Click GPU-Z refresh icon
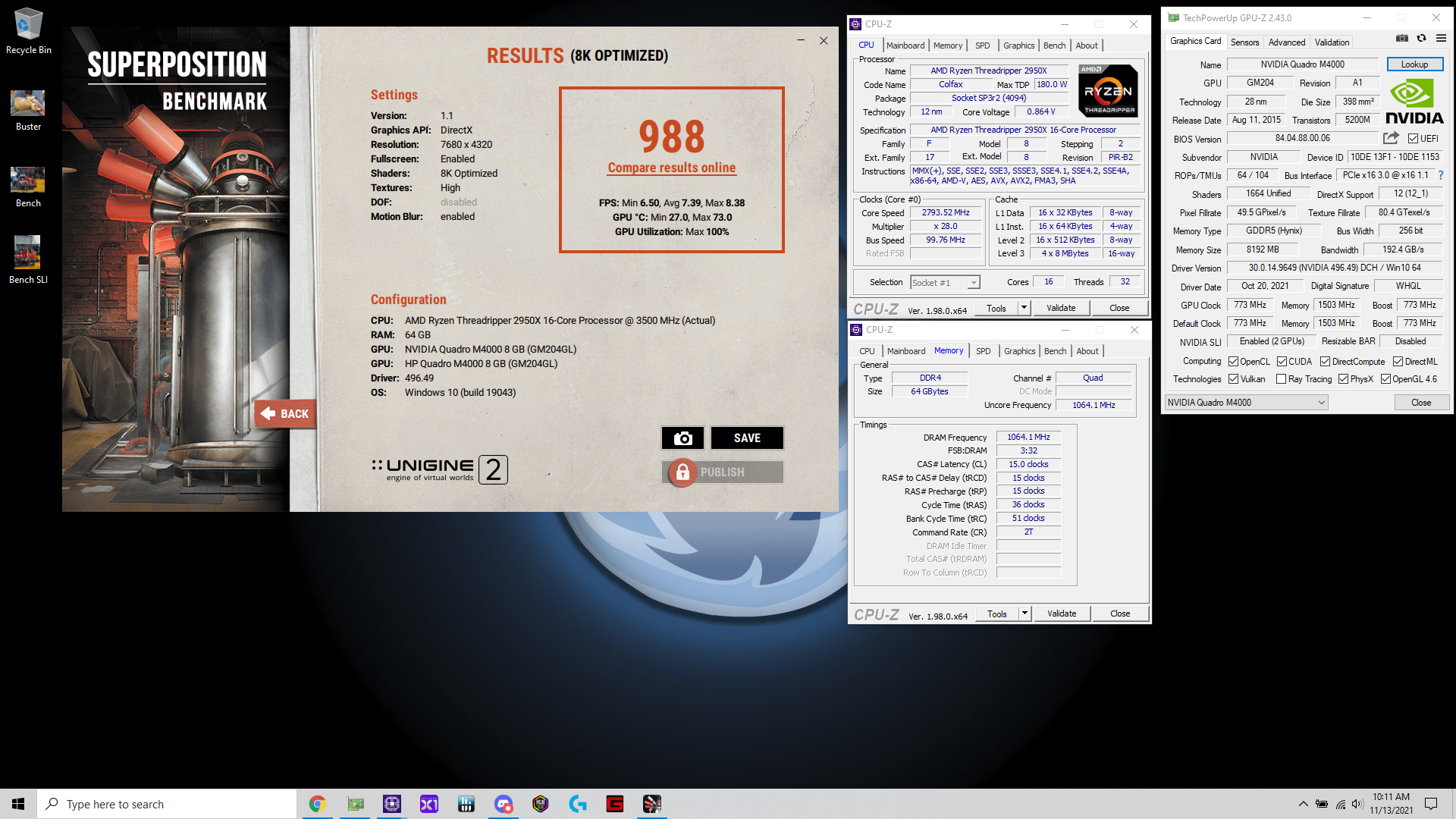Image resolution: width=1456 pixels, height=819 pixels. [1421, 38]
